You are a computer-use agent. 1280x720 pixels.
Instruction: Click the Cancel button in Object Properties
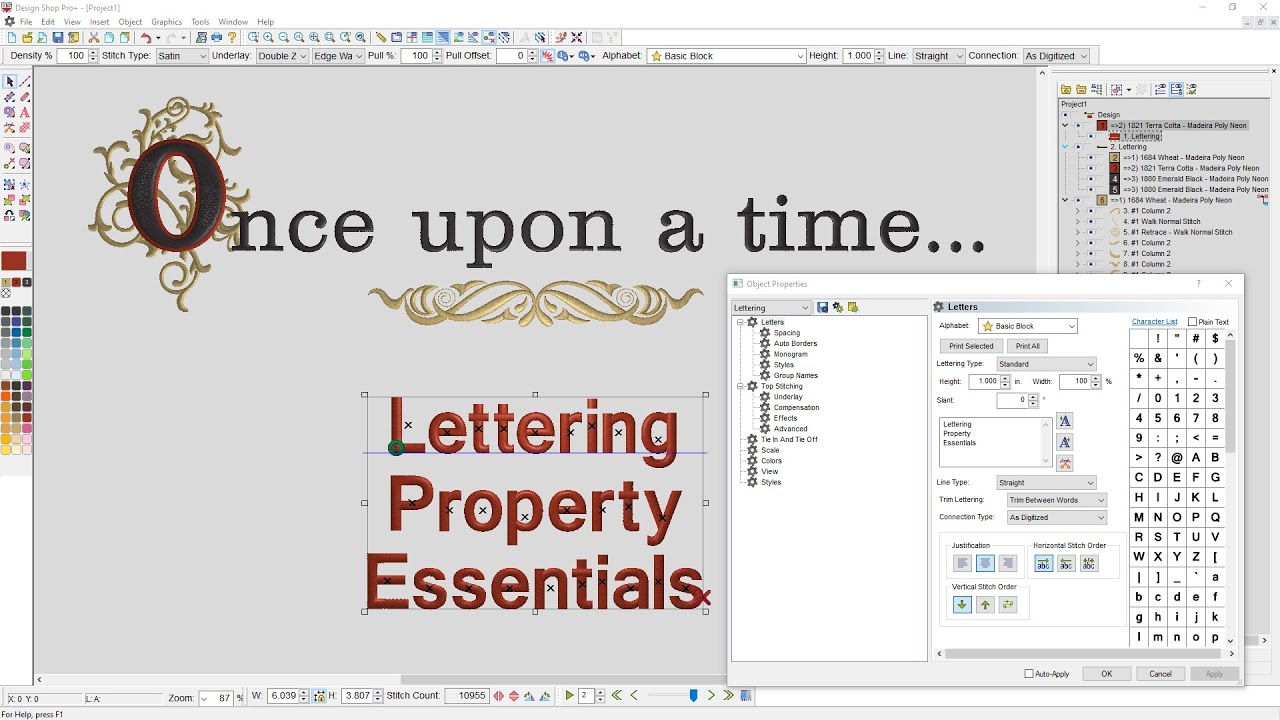click(x=1160, y=674)
